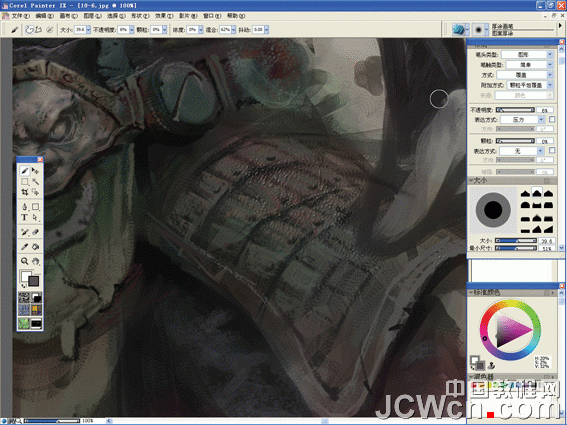Screen dimensions: 567x425
Task: Open the Pattern selector in toolbox
Action: [x=24, y=310]
